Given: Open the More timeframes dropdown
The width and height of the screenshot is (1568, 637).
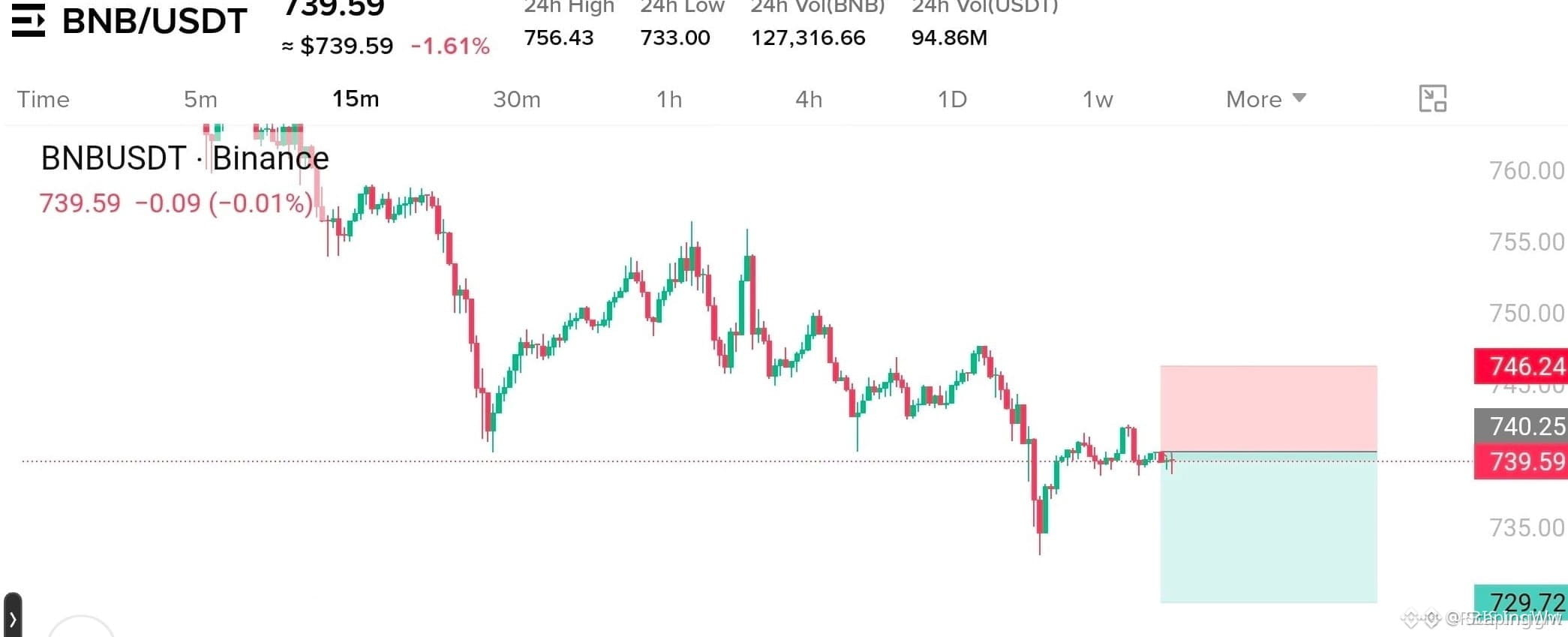Looking at the screenshot, I should [x=1266, y=99].
